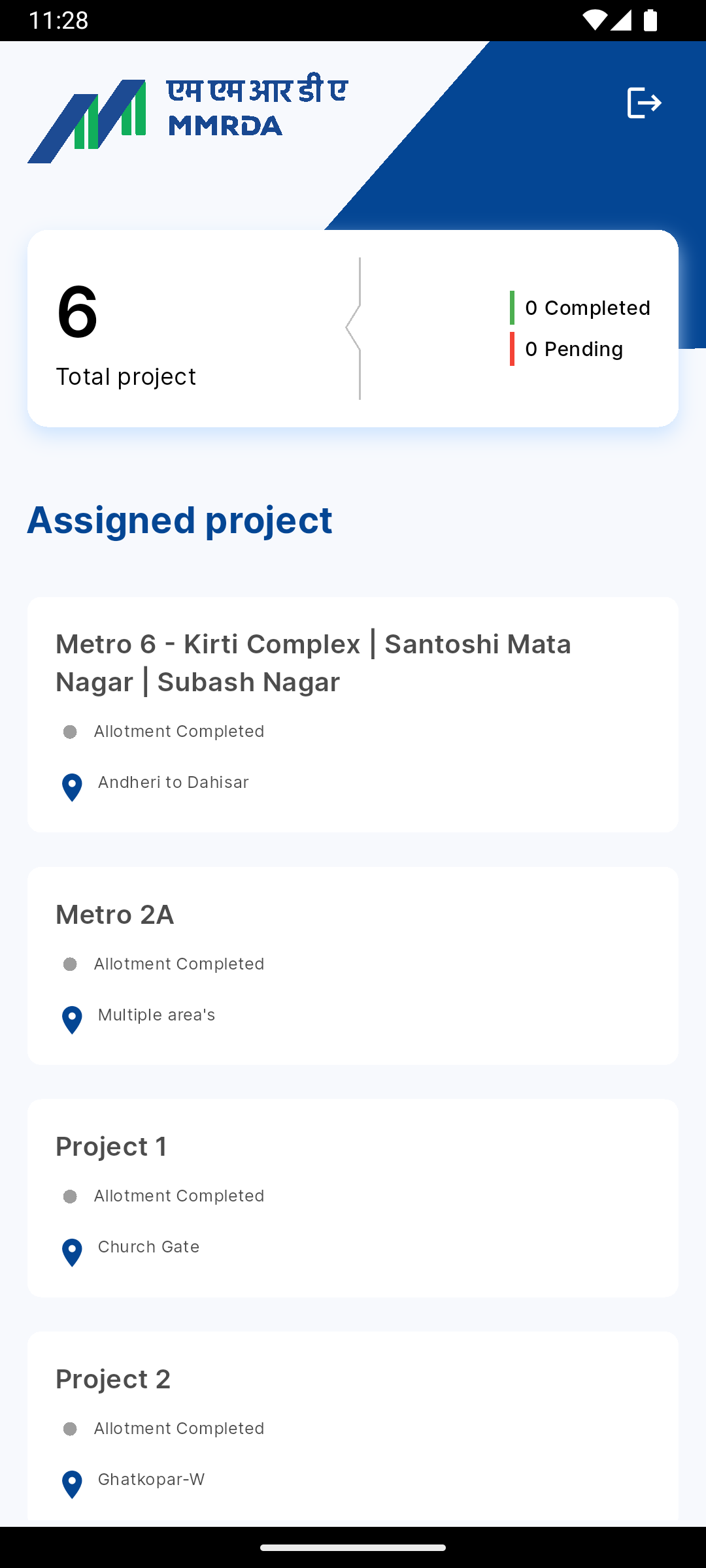Tap the logout icon in header
This screenshot has height=1568, width=706.
tap(644, 103)
